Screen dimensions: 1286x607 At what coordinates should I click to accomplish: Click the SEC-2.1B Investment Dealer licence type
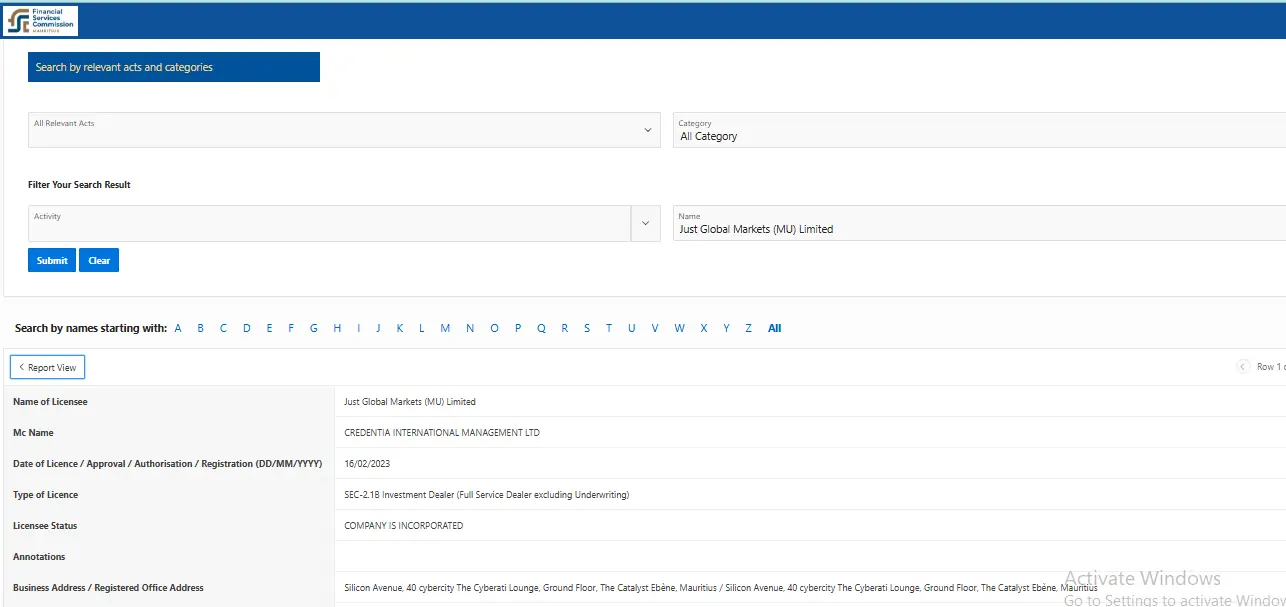tap(486, 495)
